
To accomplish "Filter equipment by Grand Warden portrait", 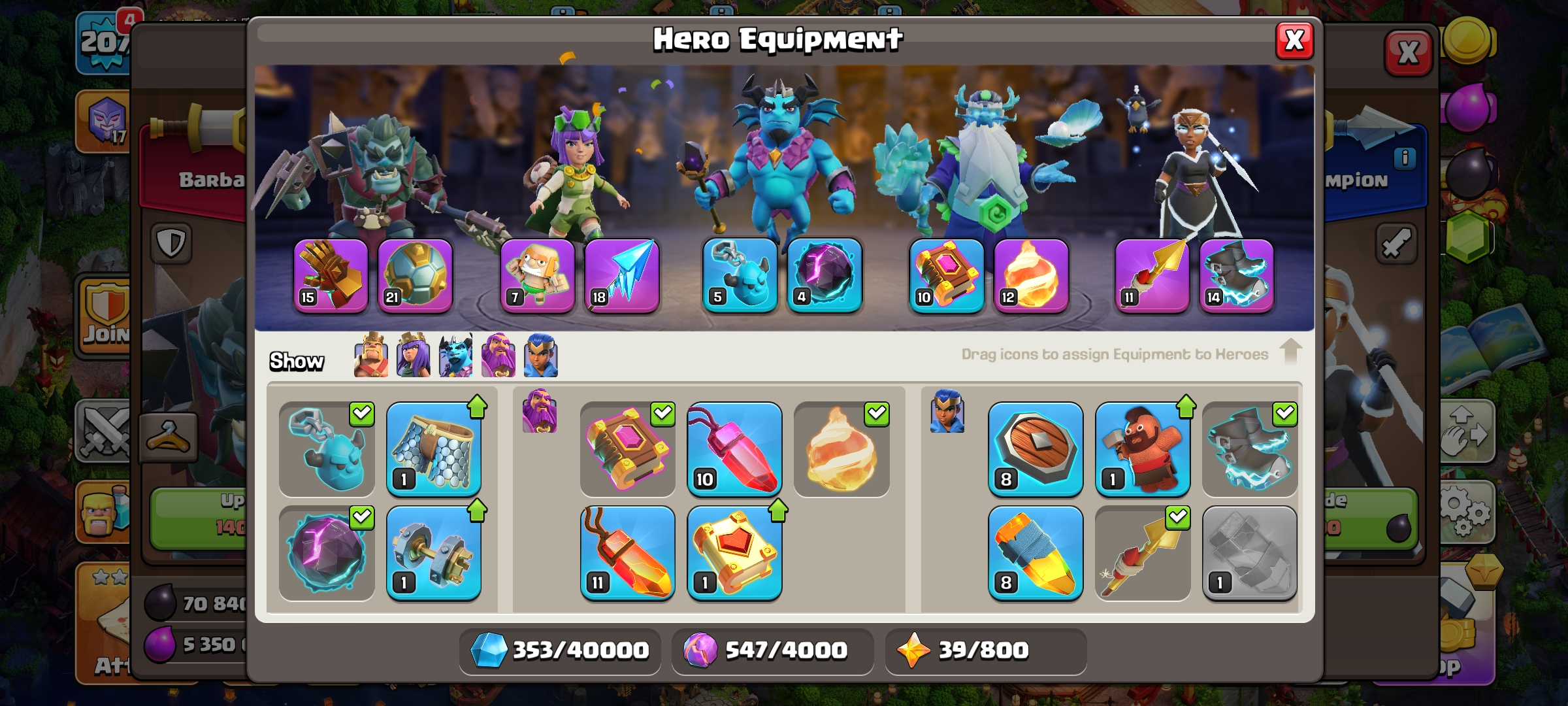I will (498, 355).
